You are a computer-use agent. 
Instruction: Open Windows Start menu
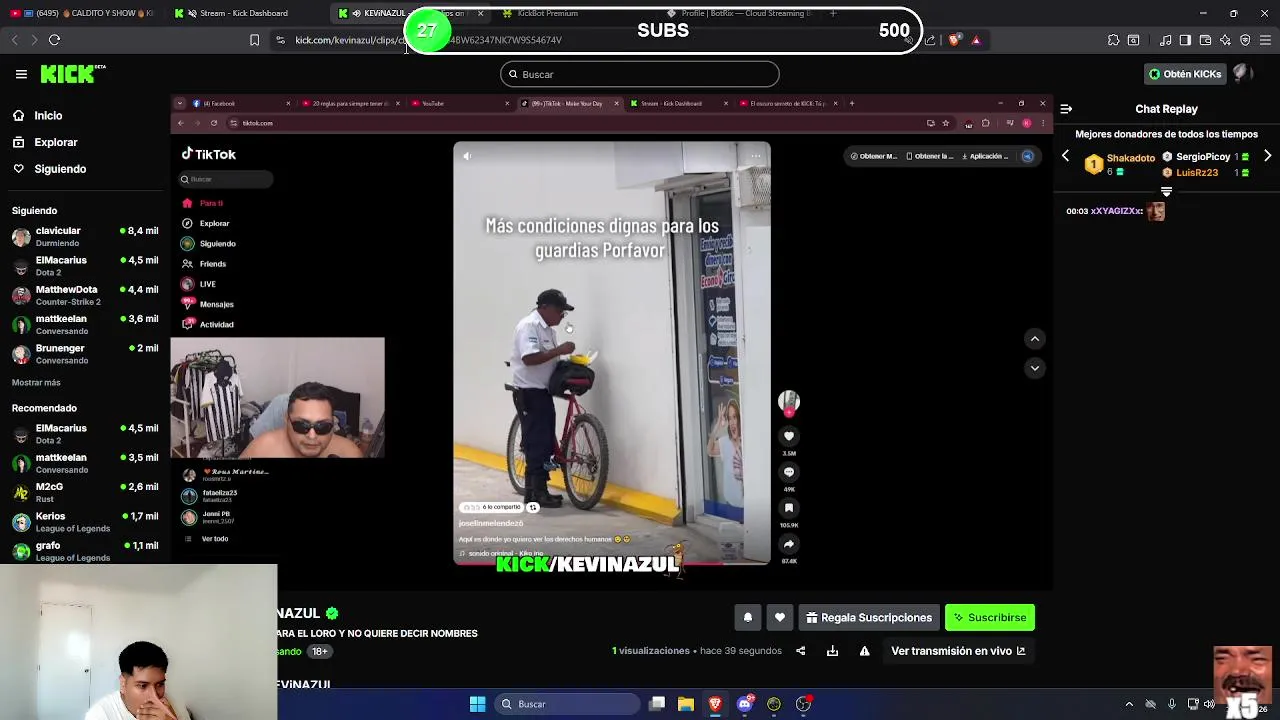477,704
